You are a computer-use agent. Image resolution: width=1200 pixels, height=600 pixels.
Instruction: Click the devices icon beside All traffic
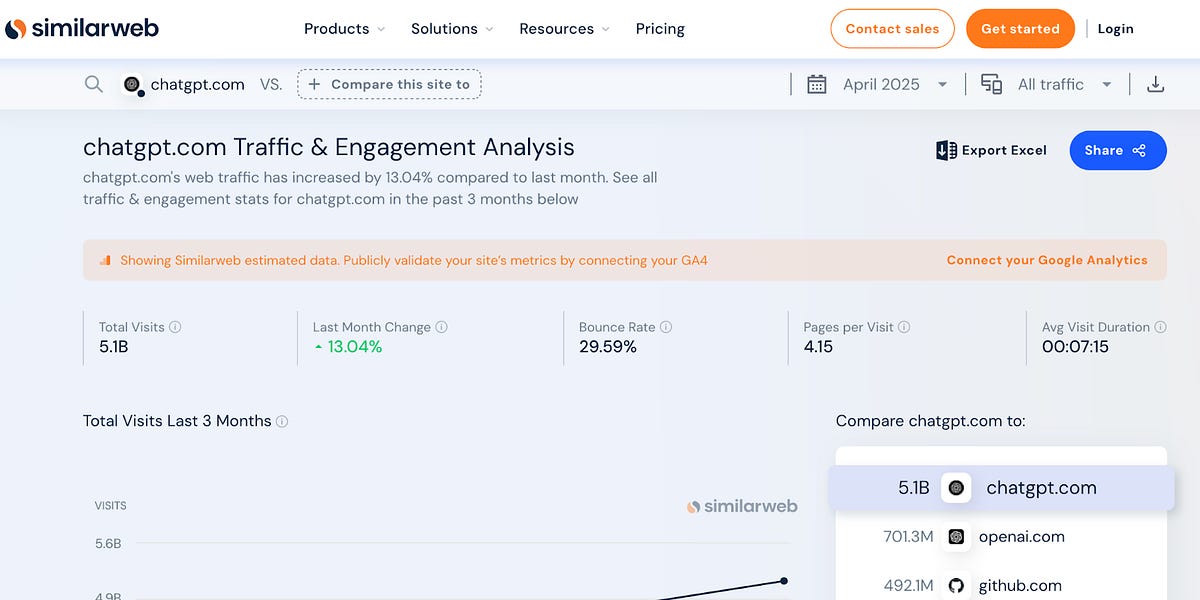pos(991,85)
